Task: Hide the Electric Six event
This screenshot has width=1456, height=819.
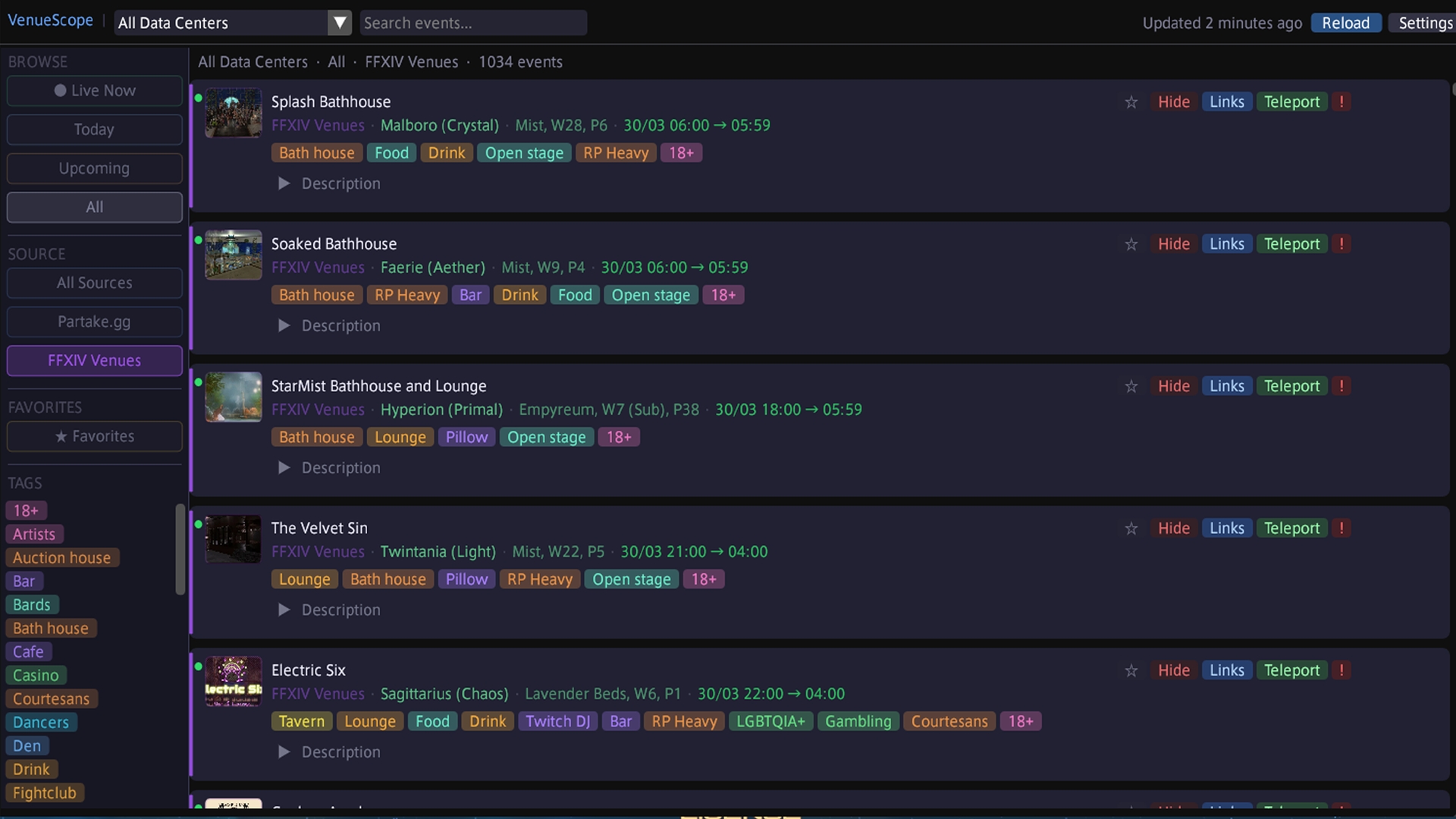Action: [x=1173, y=670]
